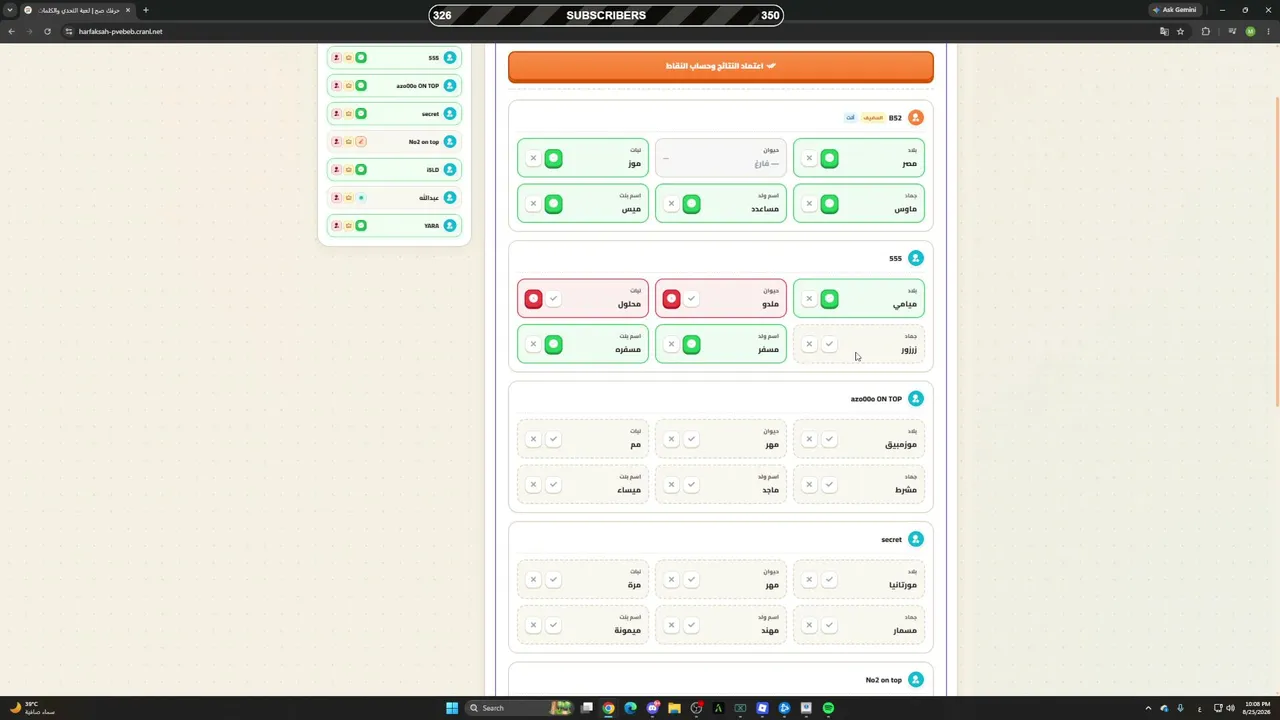Screen dimensions: 1280x720
Task: Approve ملدو answer with checkmark
Action: tap(691, 299)
